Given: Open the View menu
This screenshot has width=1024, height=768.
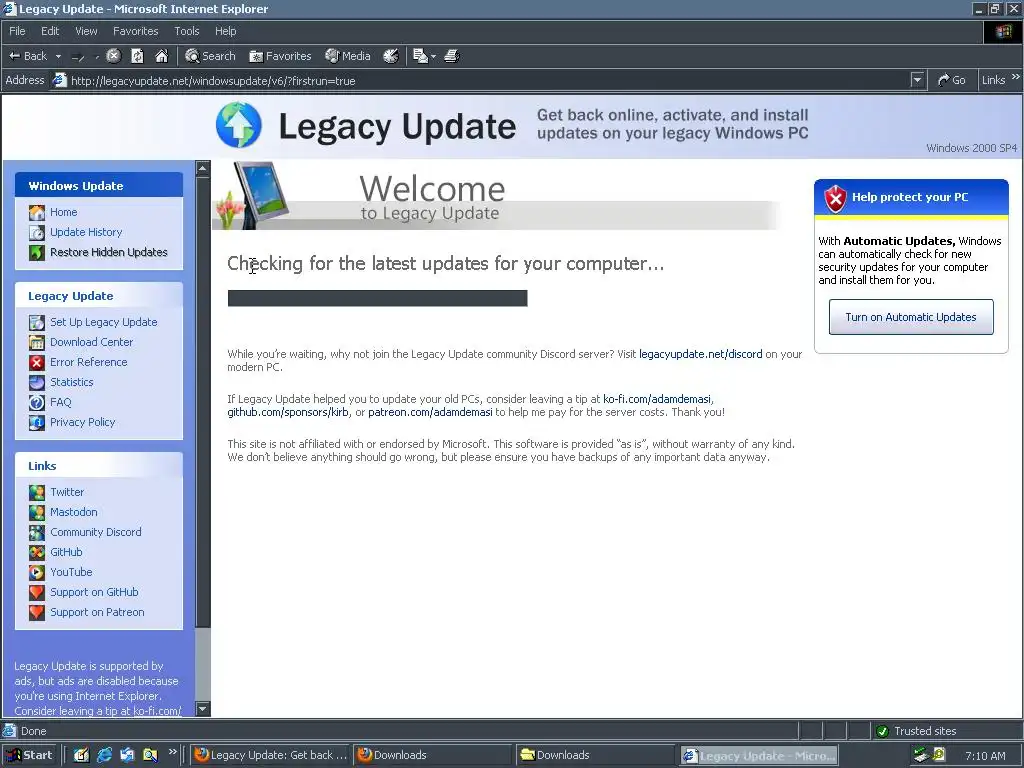Looking at the screenshot, I should pyautogui.click(x=86, y=31).
